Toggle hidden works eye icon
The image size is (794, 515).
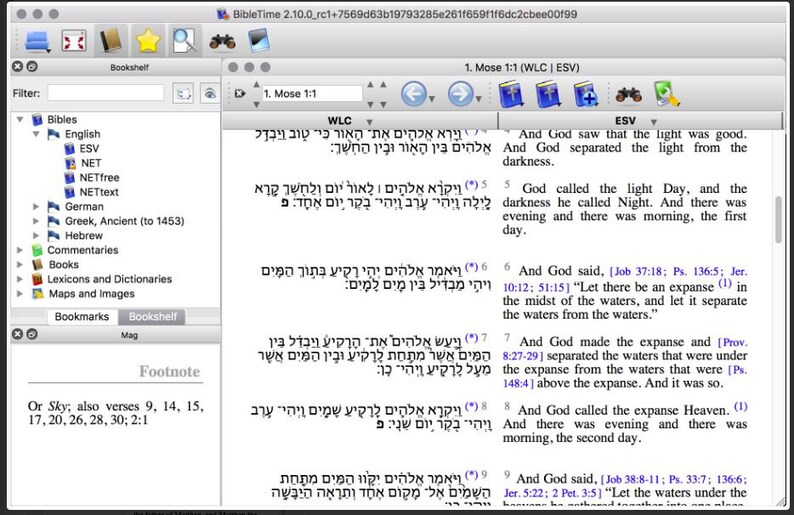(x=209, y=94)
